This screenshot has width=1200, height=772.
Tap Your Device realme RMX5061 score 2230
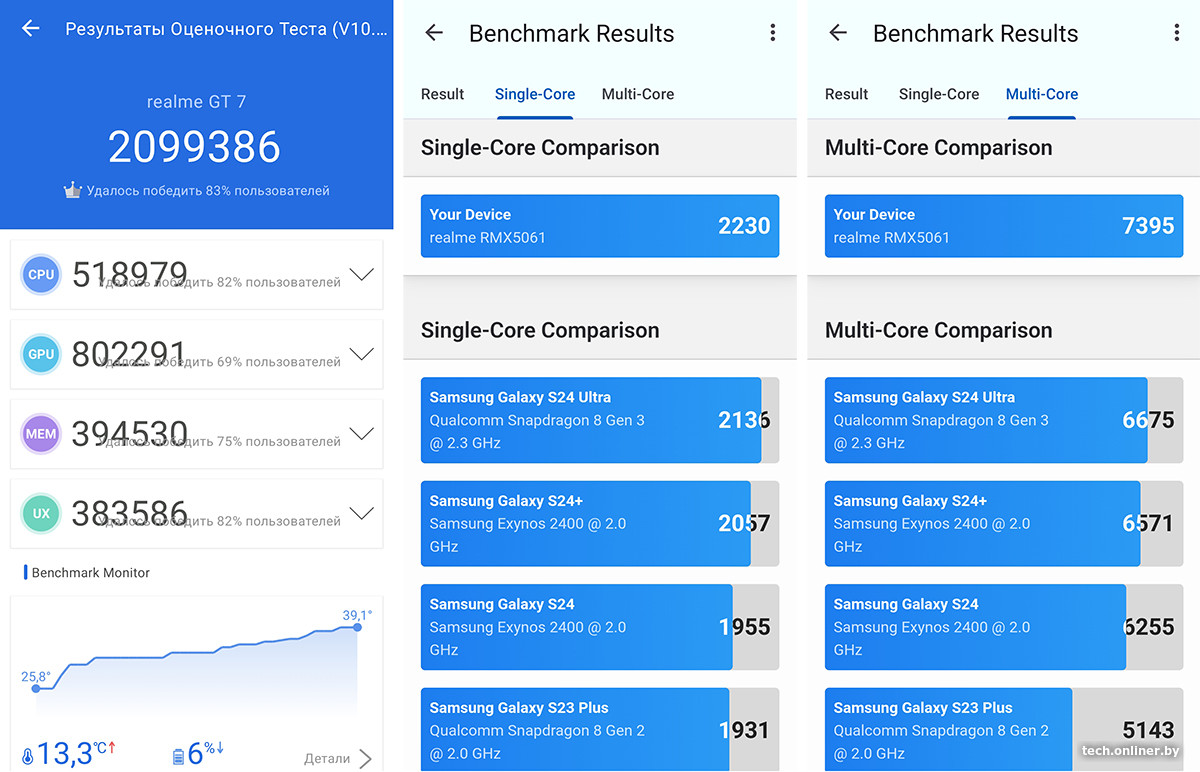click(600, 226)
